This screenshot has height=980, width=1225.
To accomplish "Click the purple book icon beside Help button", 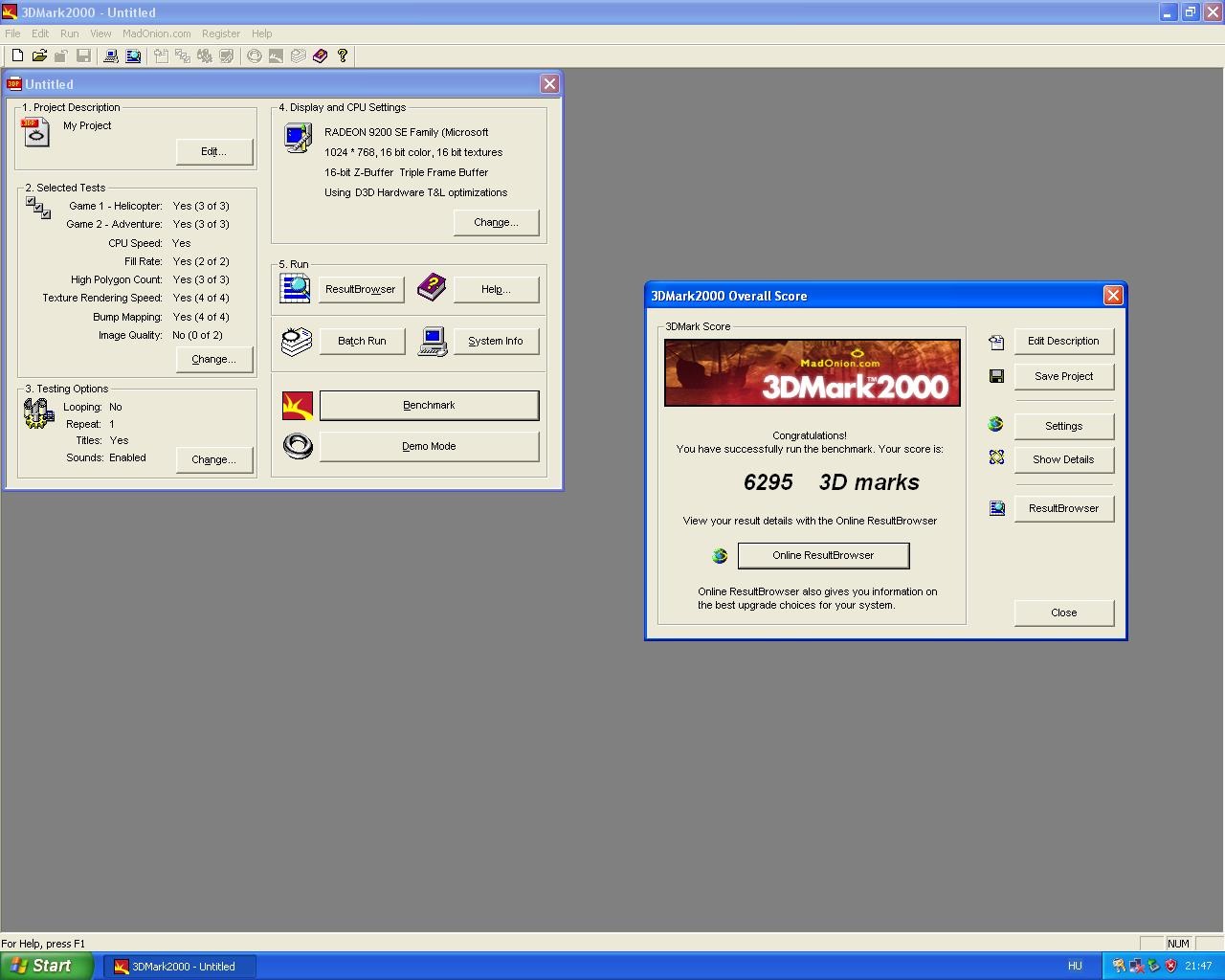I will coord(432,285).
